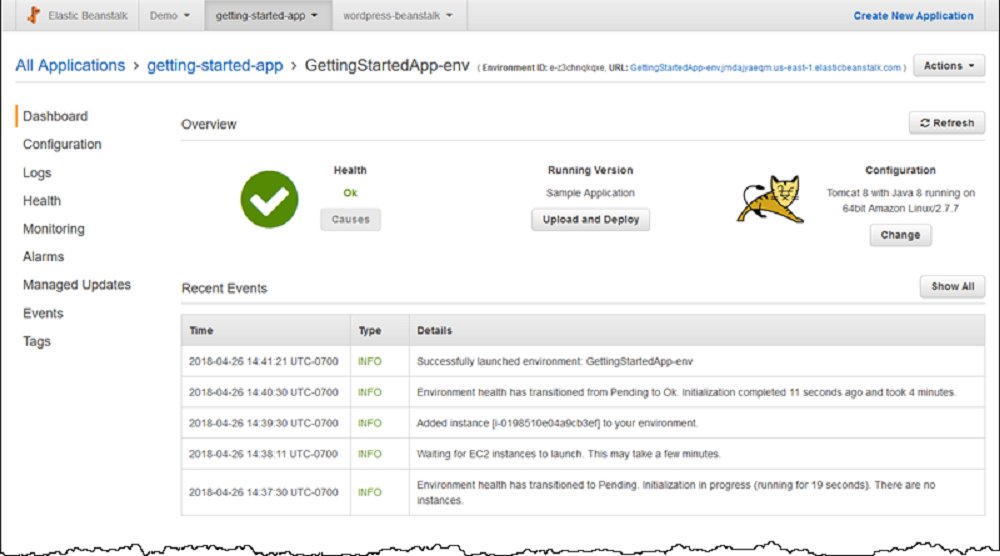1000x556 pixels.
Task: Open the environment URL link
Action: pyautogui.click(x=765, y=68)
